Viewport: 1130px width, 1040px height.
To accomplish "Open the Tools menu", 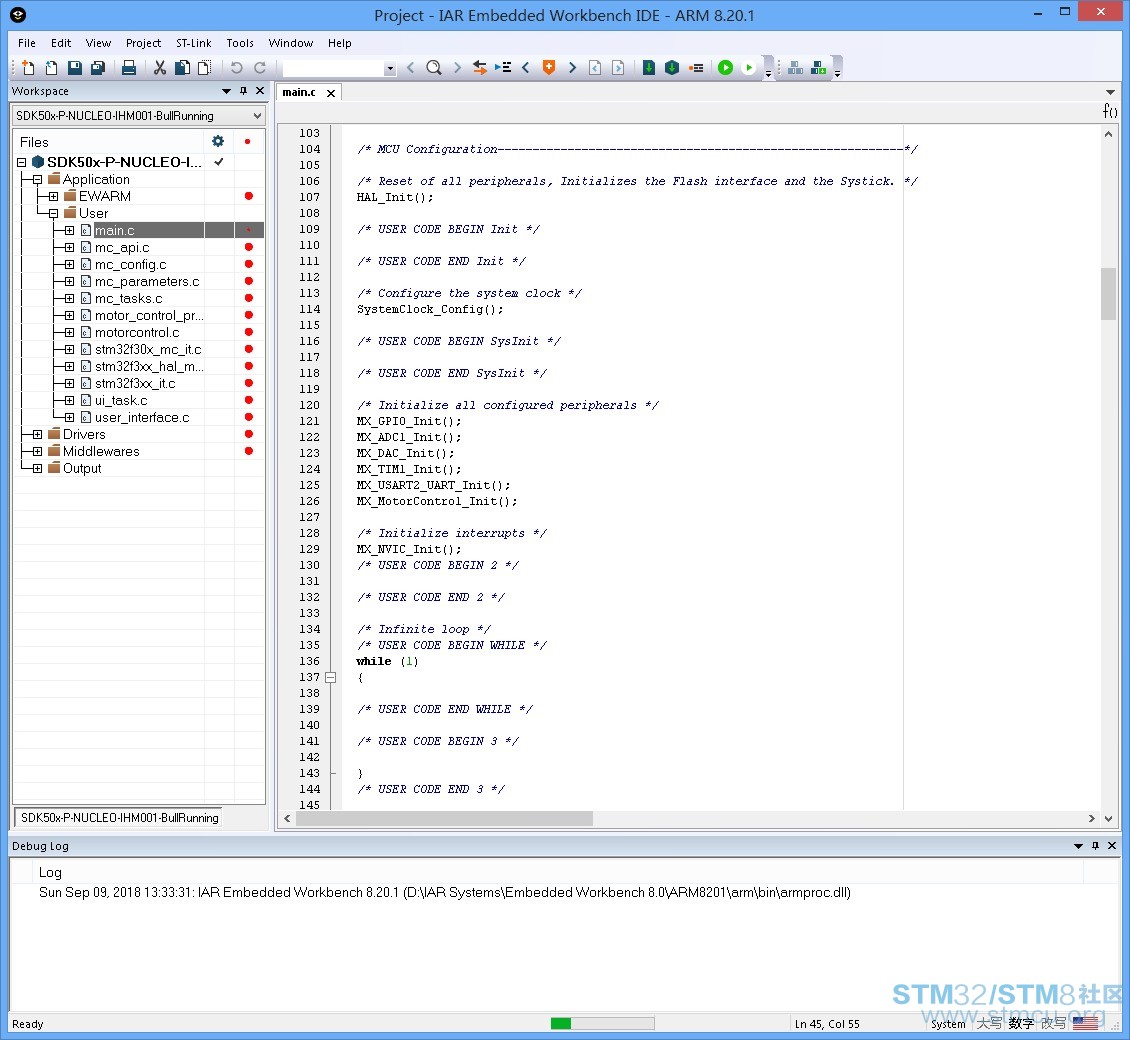I will (240, 43).
